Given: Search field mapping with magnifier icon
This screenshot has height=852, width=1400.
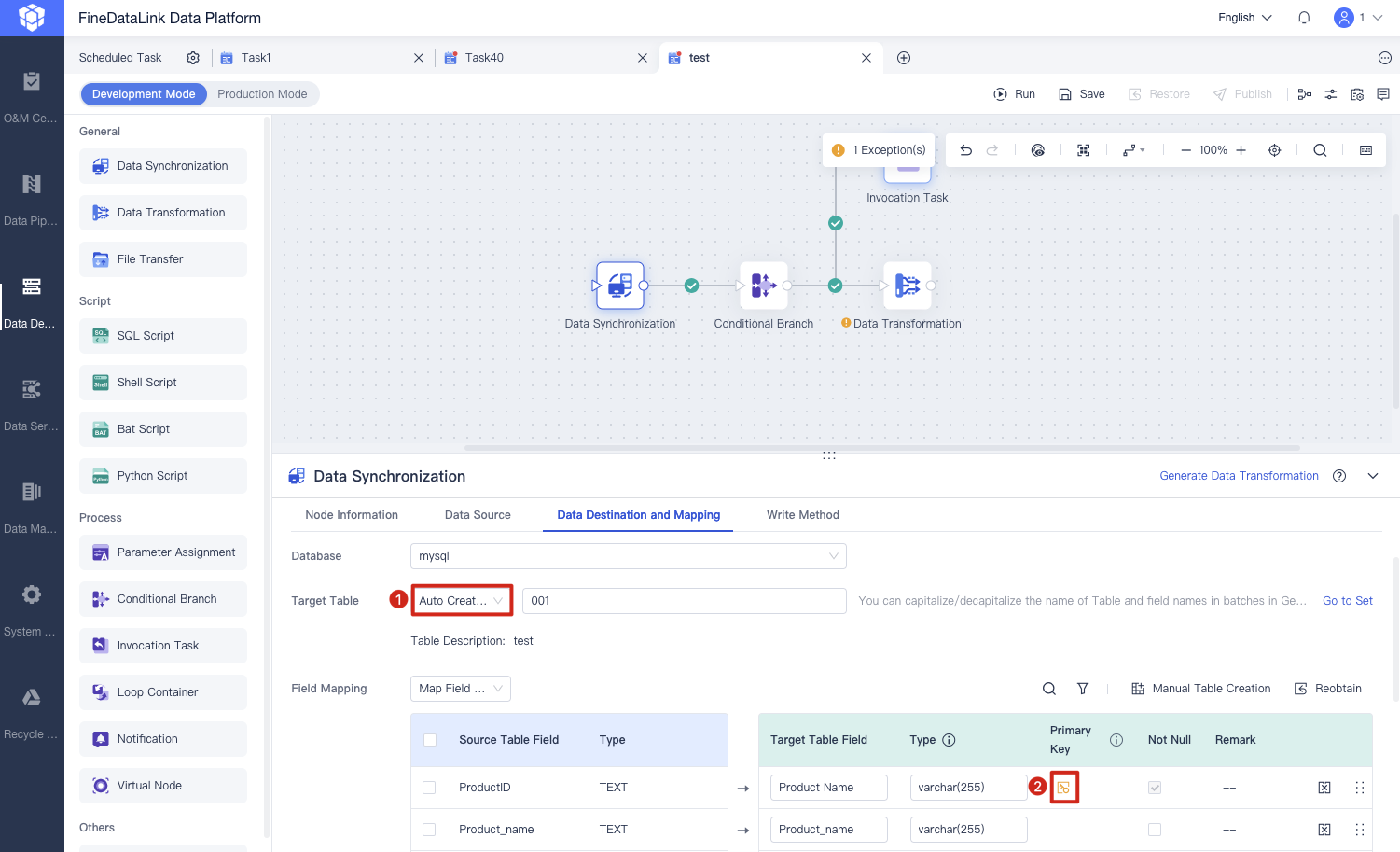Looking at the screenshot, I should pyautogui.click(x=1049, y=689).
